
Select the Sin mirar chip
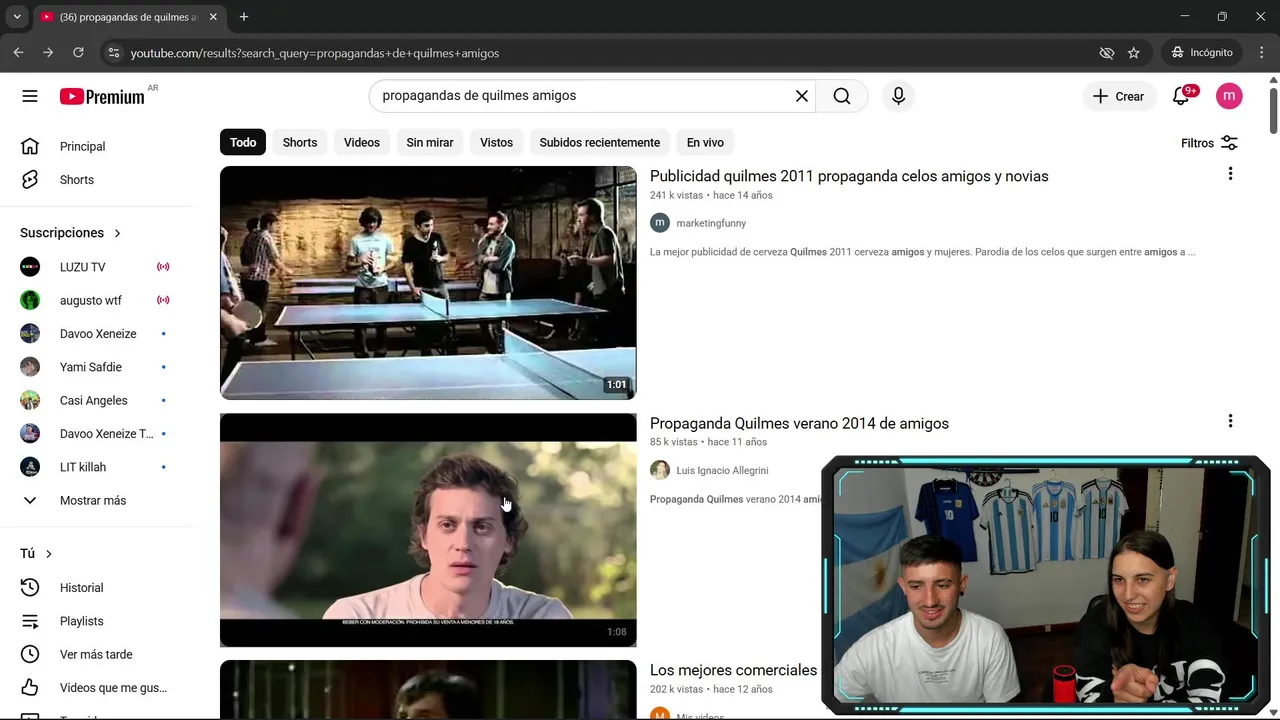point(430,142)
